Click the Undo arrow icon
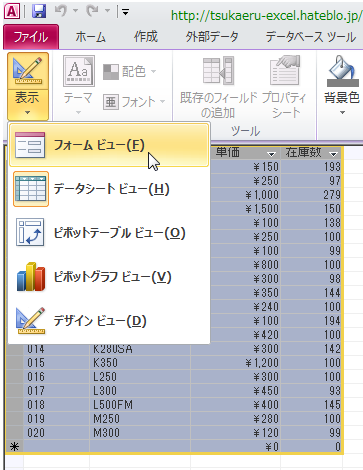The height and width of the screenshot is (470, 363). click(61, 11)
